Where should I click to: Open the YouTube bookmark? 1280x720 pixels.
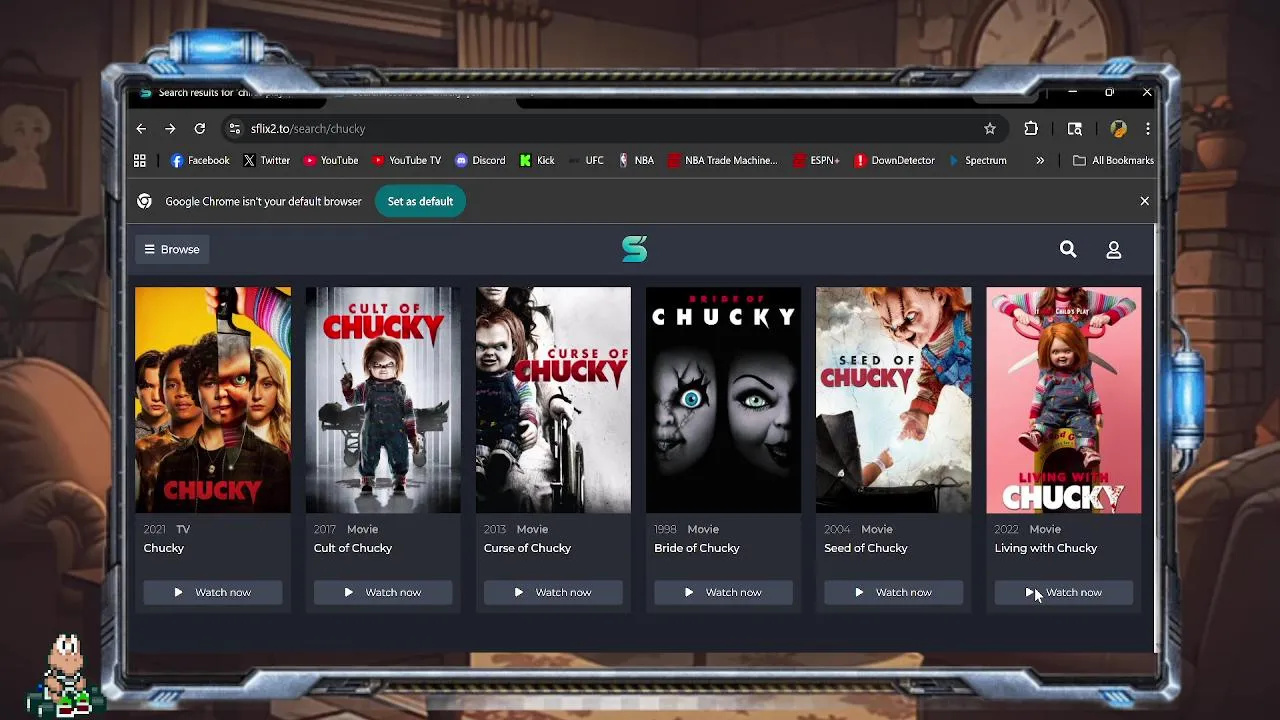(x=331, y=160)
